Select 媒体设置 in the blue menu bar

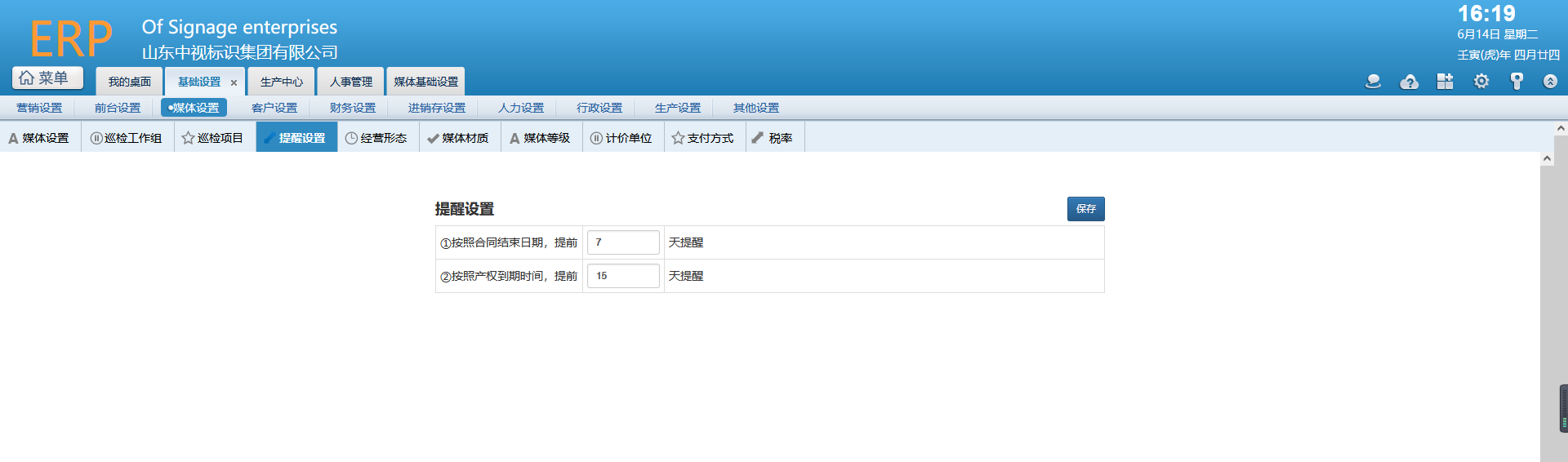194,108
